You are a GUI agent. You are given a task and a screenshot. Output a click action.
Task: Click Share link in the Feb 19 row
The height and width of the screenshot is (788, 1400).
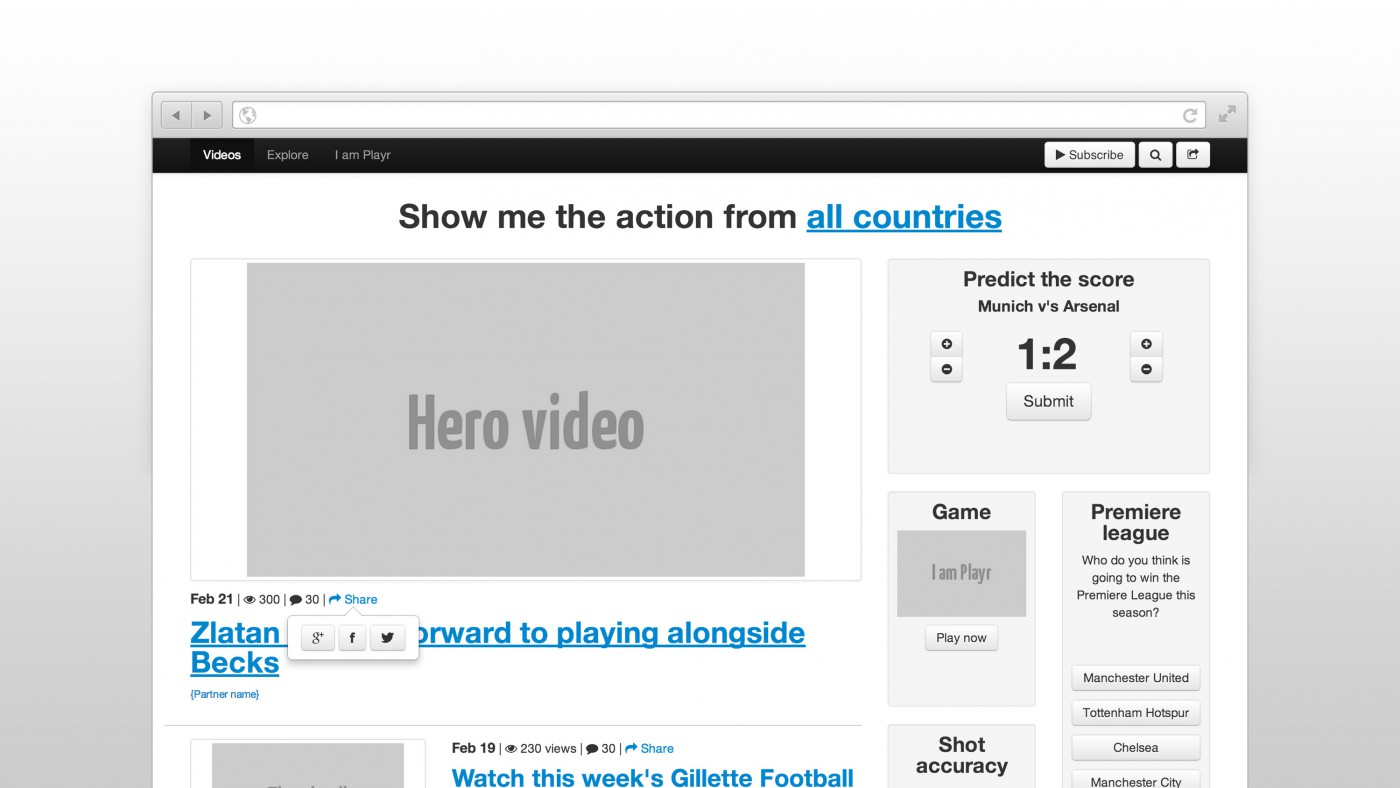point(649,749)
